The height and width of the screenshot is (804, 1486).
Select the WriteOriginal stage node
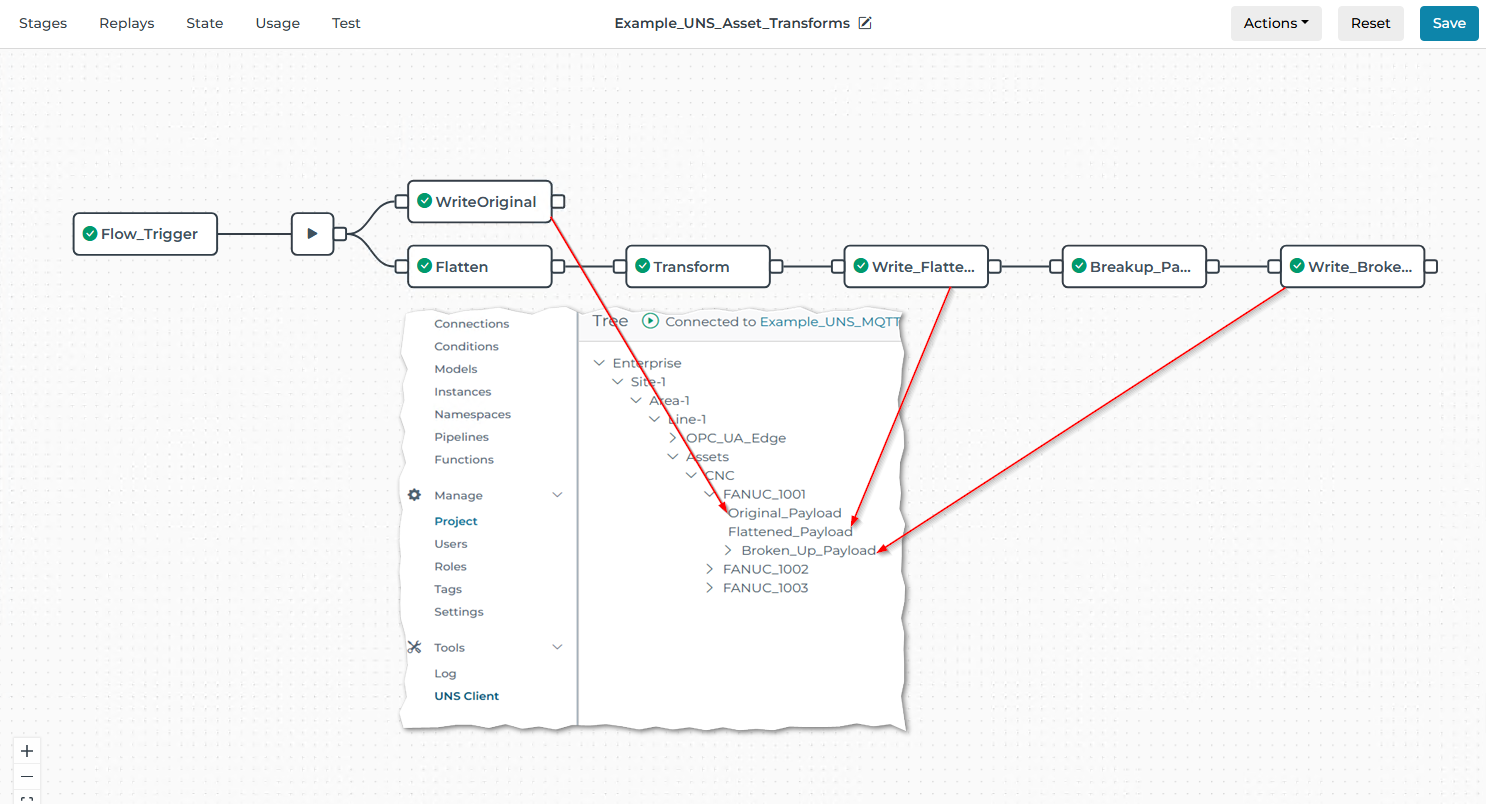point(480,201)
